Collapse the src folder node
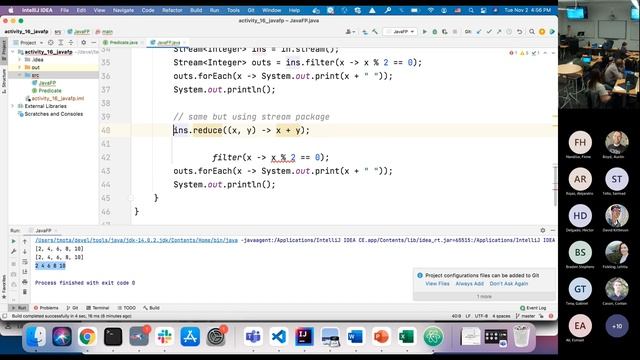Image resolution: width=640 pixels, height=360 pixels. pyautogui.click(x=20, y=75)
